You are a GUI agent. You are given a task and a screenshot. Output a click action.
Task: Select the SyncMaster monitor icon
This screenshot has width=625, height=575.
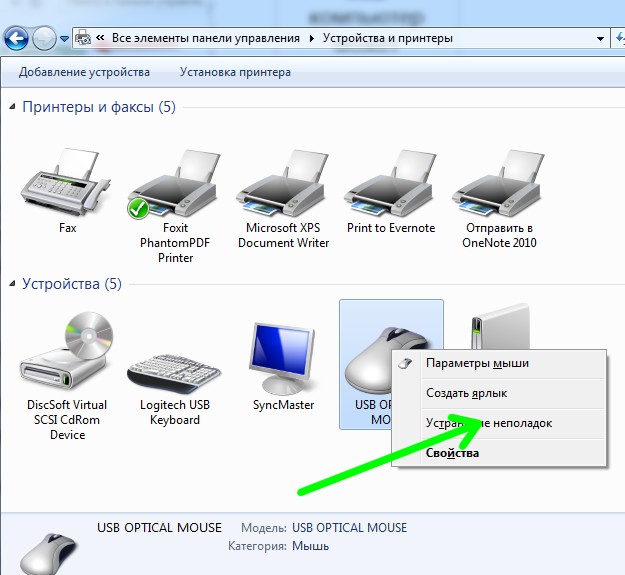click(x=283, y=360)
